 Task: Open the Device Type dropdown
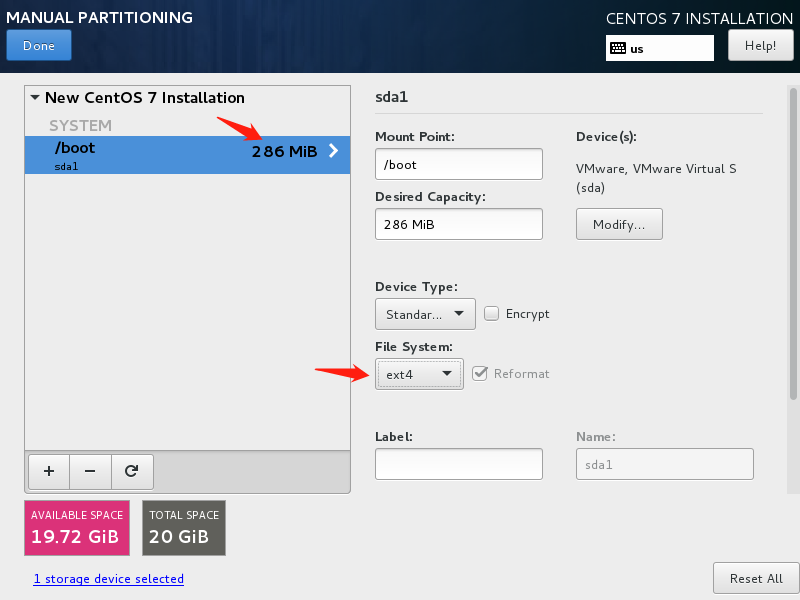[425, 314]
